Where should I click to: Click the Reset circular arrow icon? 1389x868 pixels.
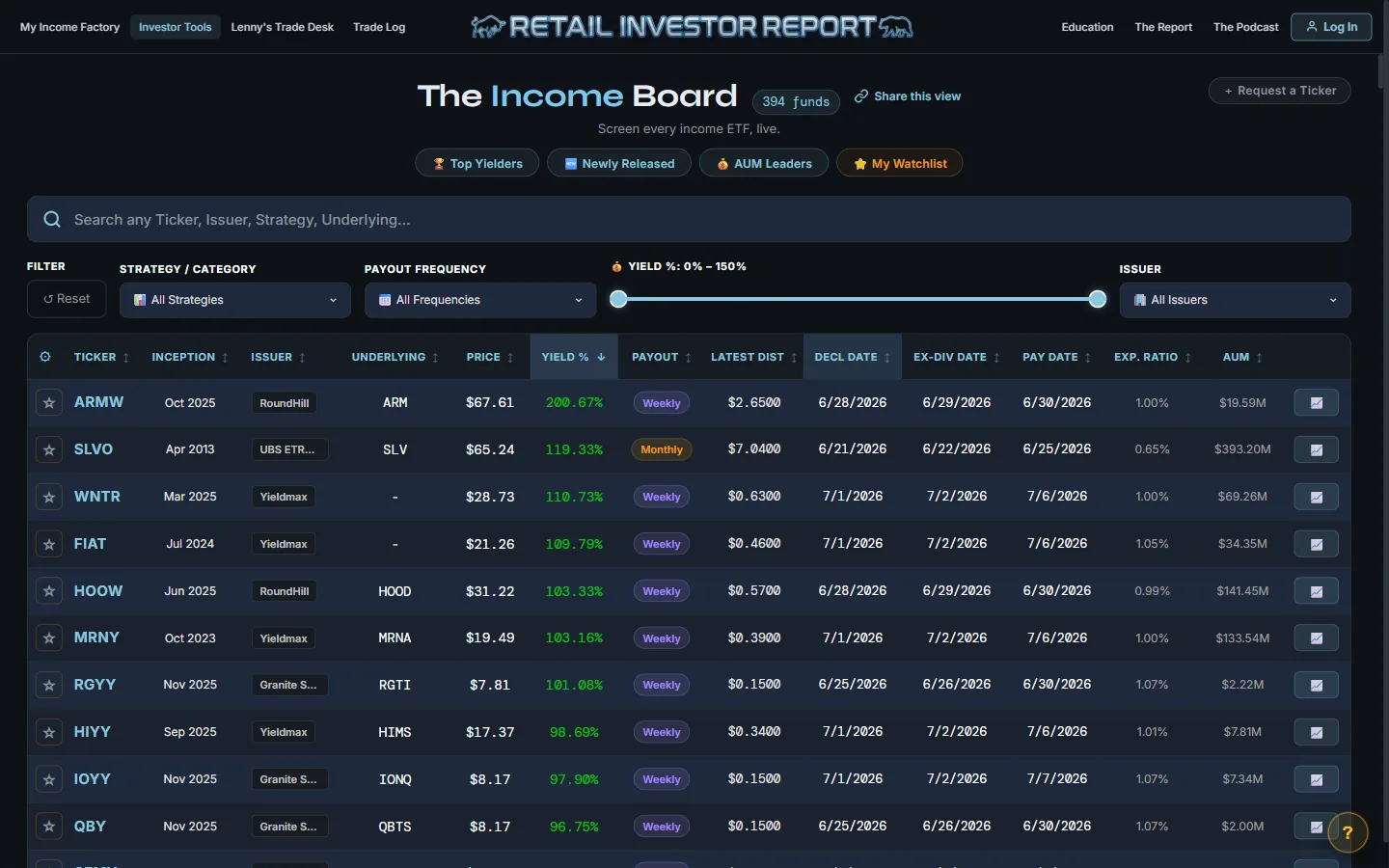[x=48, y=299]
